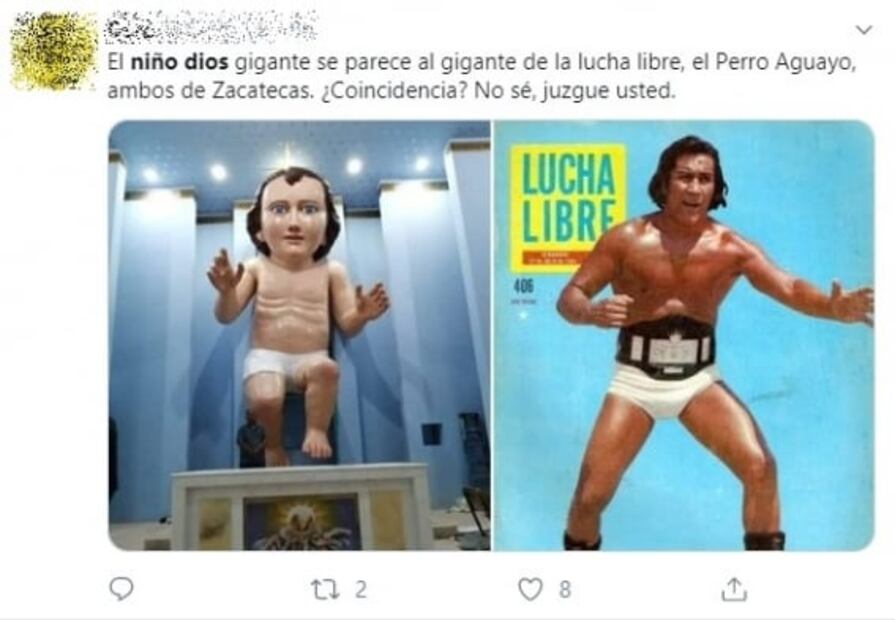Open the wrestler magazine cover photo
Image resolution: width=895 pixels, height=620 pixels.
684,335
